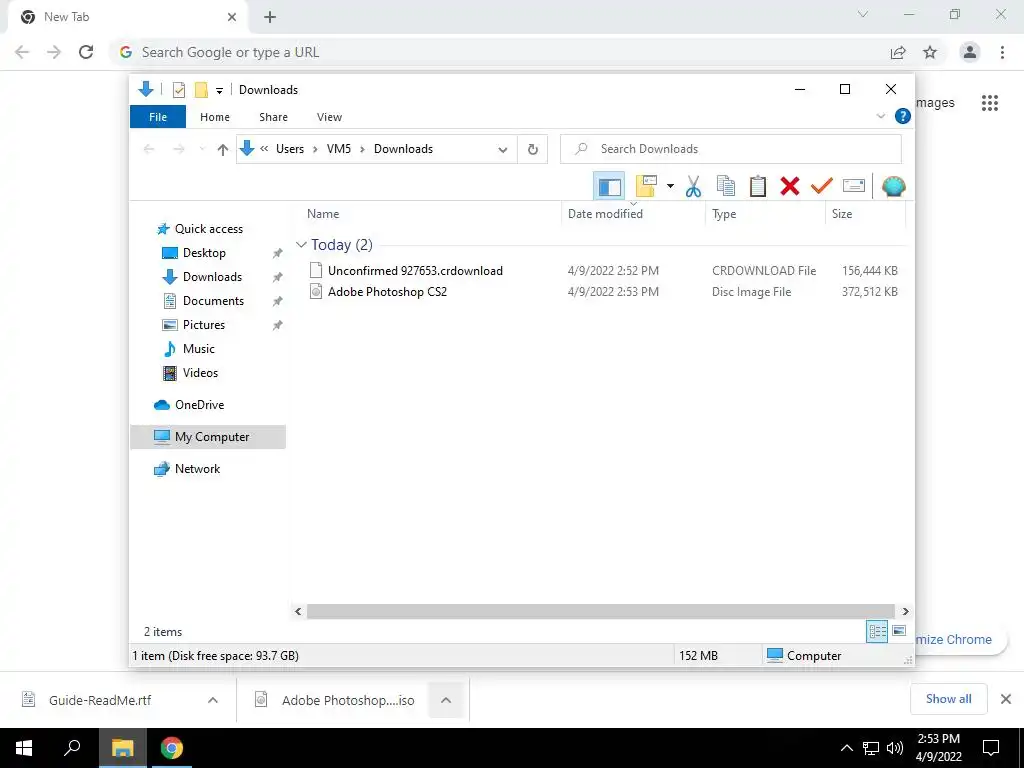Open Google apps grid icon

click(989, 103)
